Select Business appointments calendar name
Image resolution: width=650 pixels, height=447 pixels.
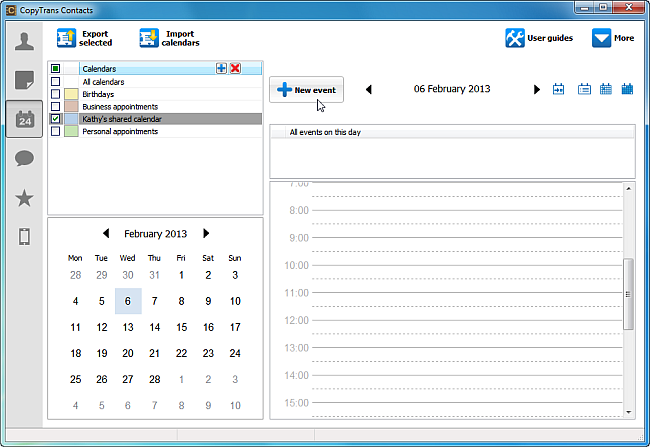(120, 107)
